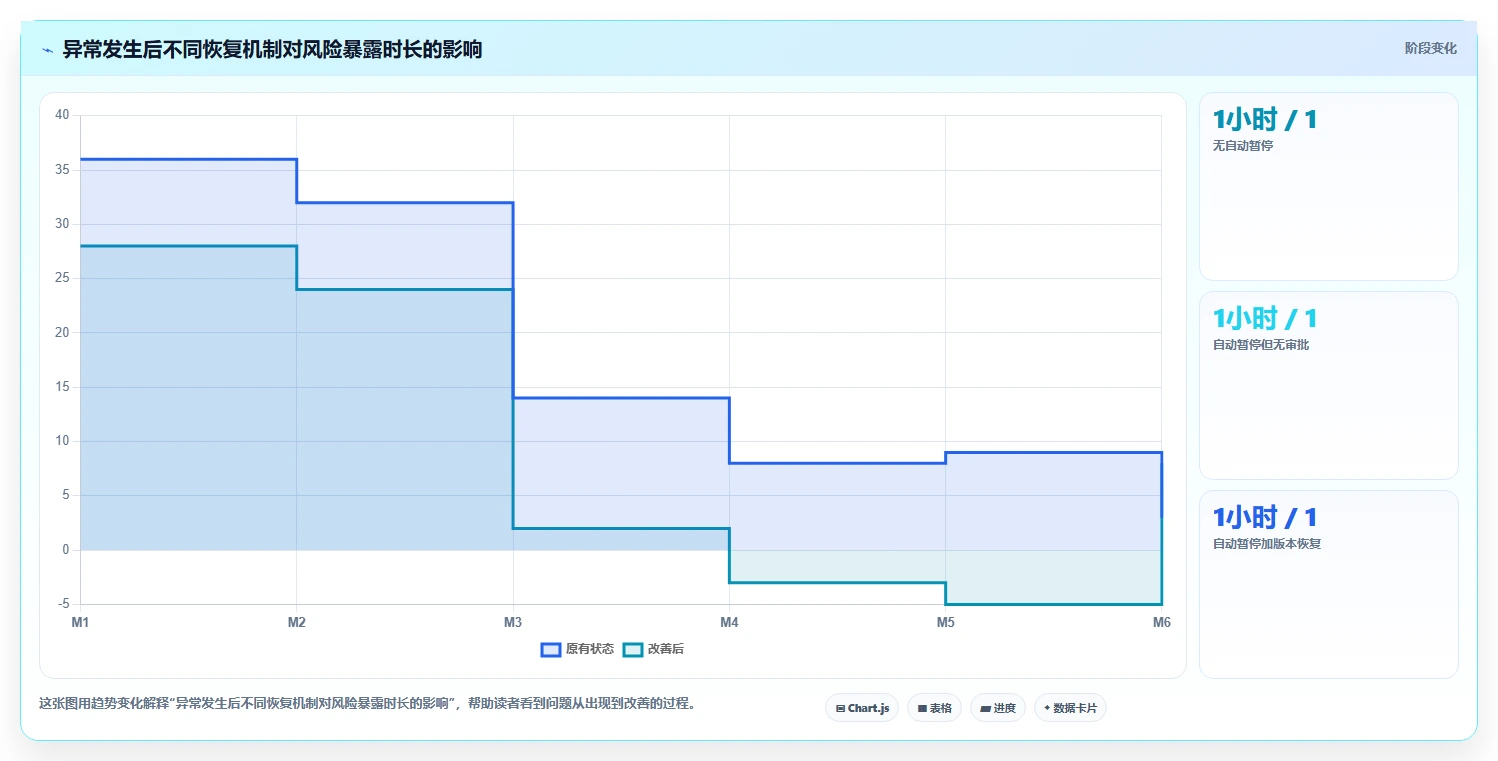Click the 10 y-axis tick label
The width and height of the screenshot is (1498, 761).
click(x=62, y=441)
